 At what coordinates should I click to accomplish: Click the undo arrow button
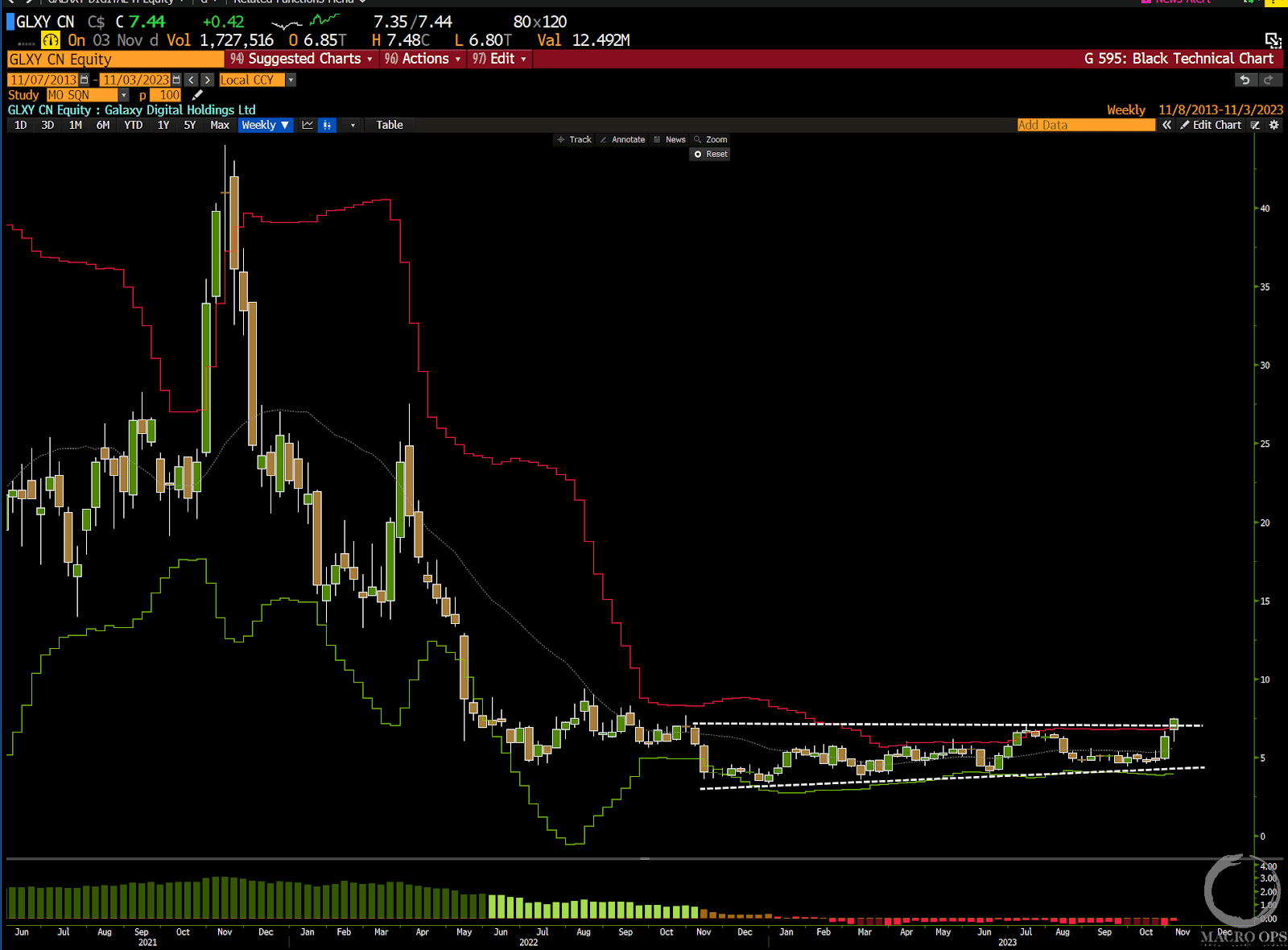click(1245, 80)
